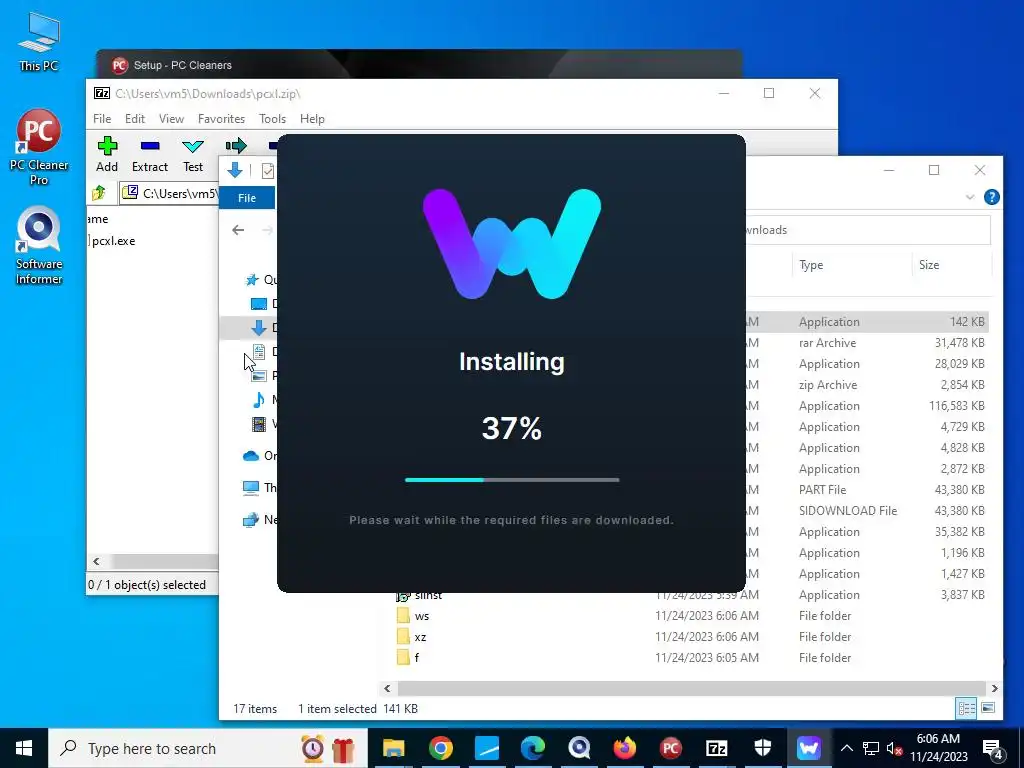1024x768 pixels.
Task: Click the Copy arrow icon in 7-Zip toolbar
Action: [x=236, y=146]
